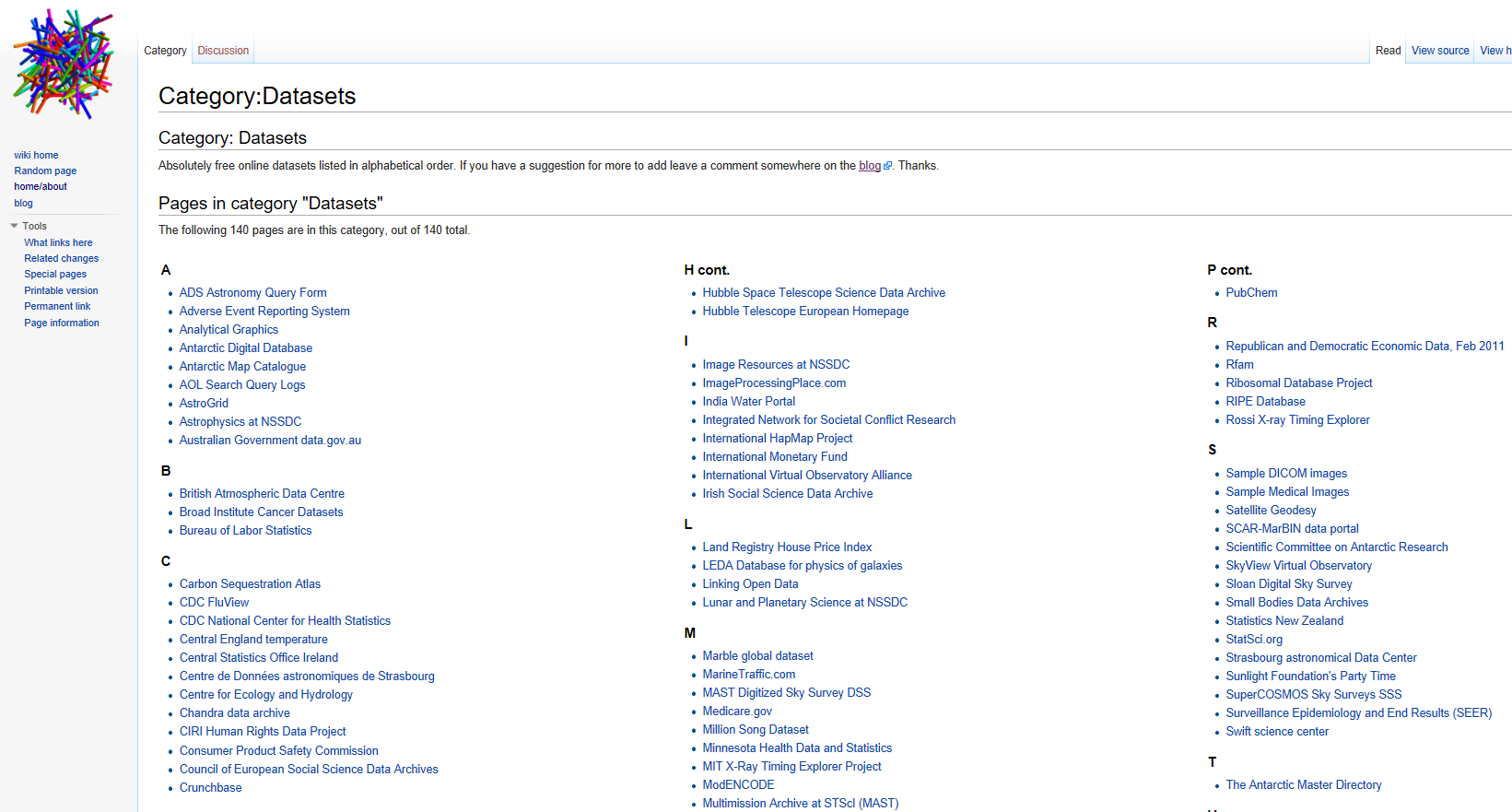Open Marble global dataset

tap(758, 655)
